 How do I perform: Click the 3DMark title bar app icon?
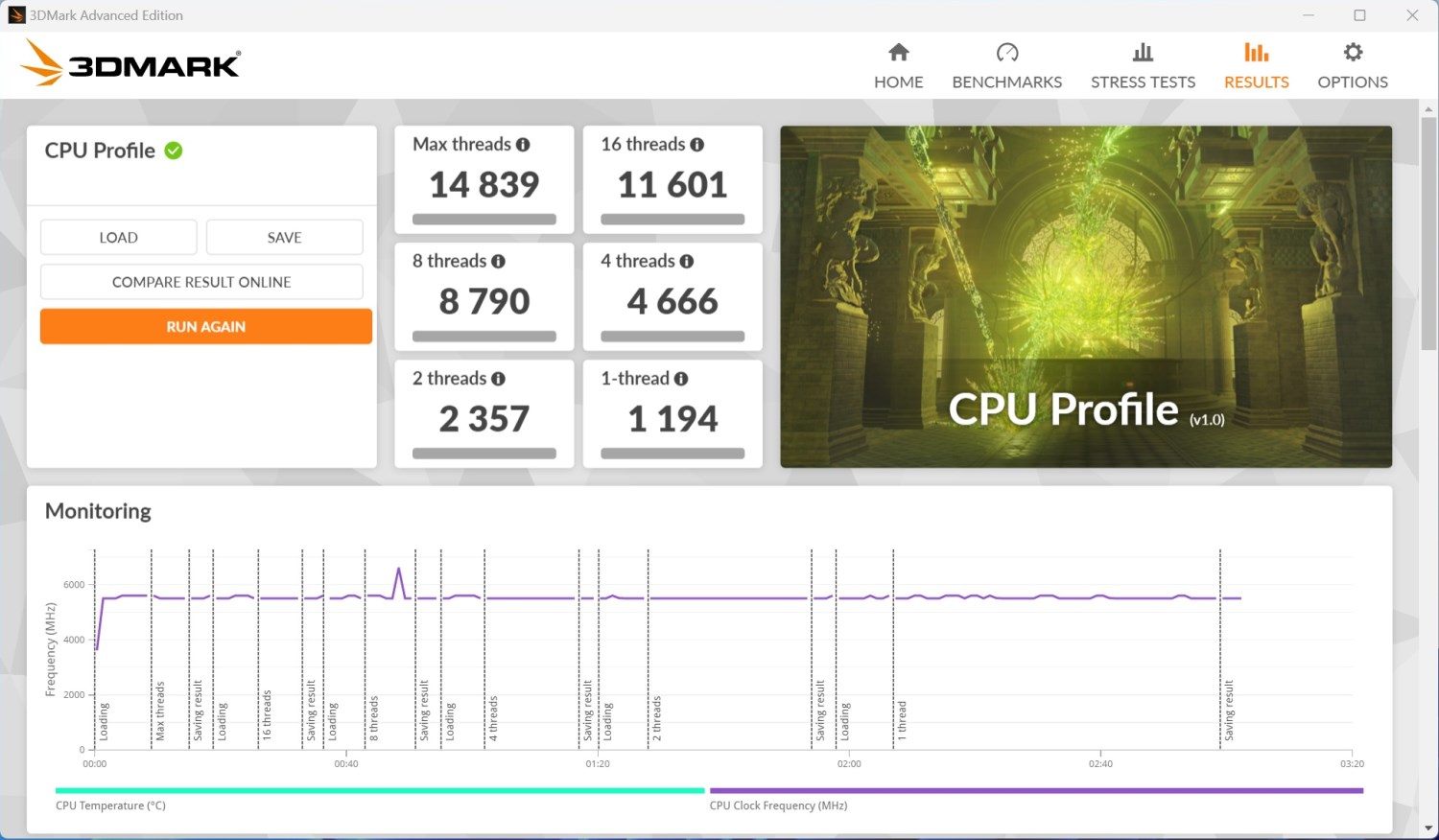point(15,15)
